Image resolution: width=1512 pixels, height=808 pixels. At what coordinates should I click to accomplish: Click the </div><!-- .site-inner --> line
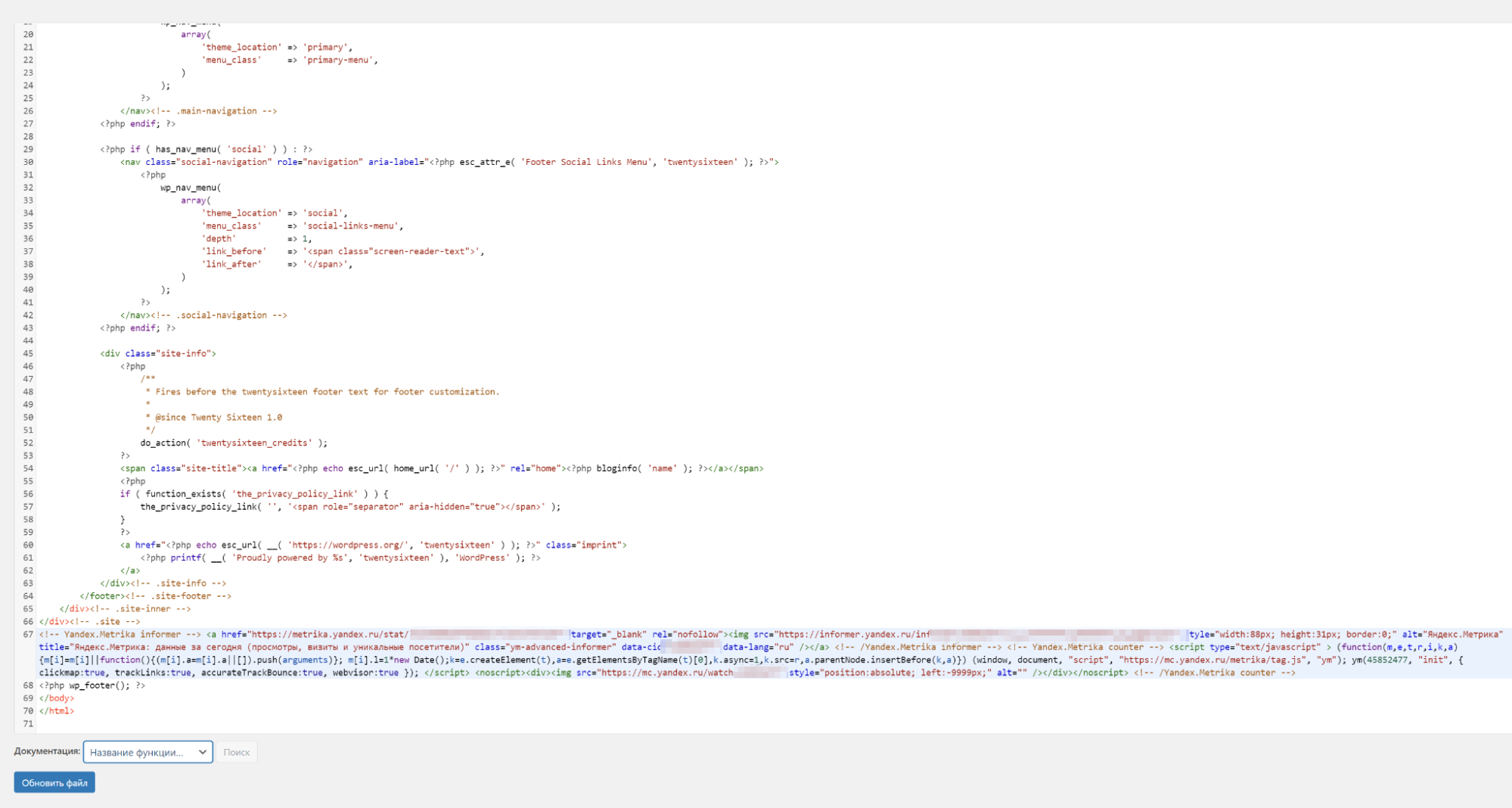tap(126, 609)
